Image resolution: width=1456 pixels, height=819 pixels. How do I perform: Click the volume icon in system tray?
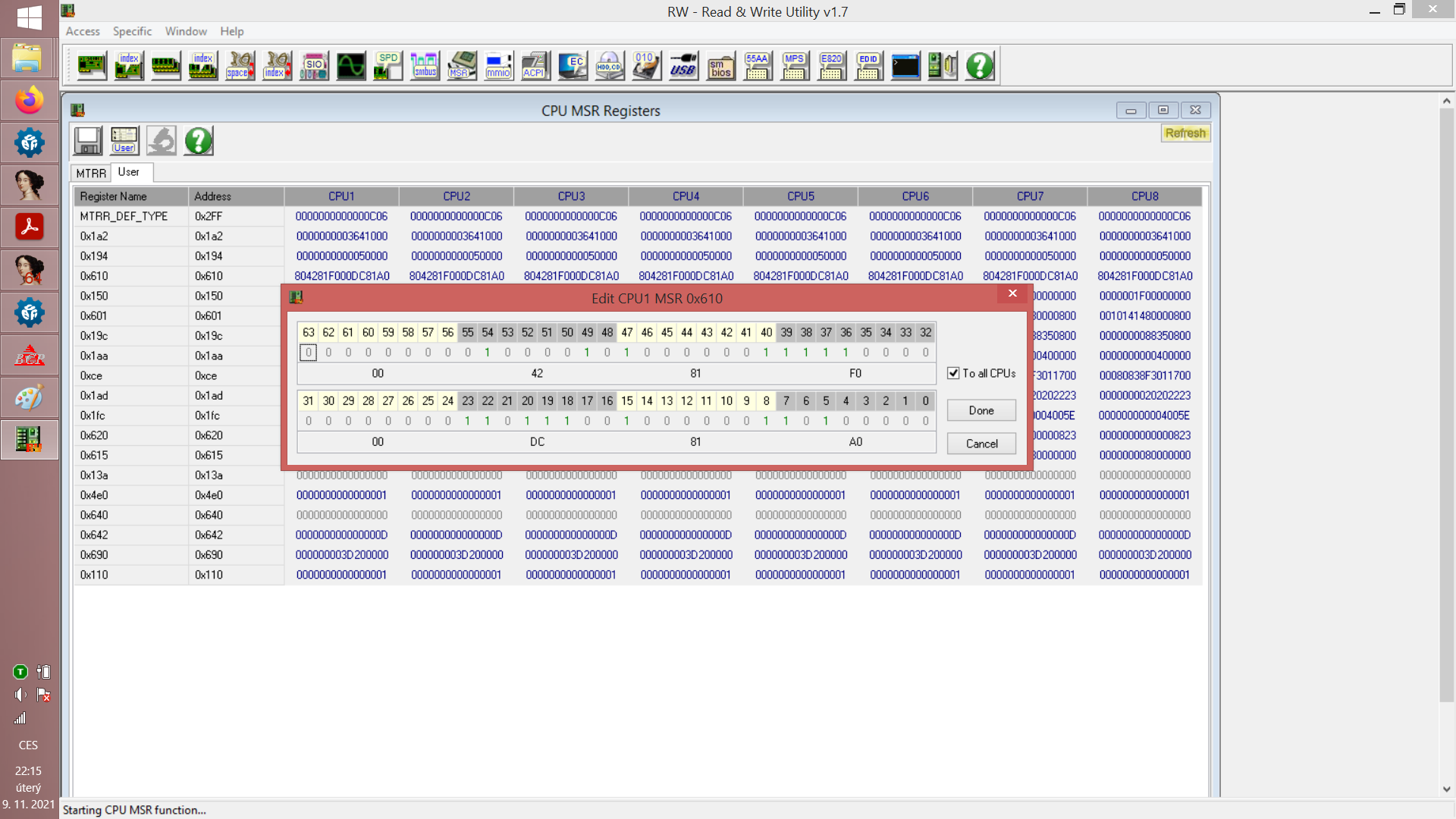[20, 695]
